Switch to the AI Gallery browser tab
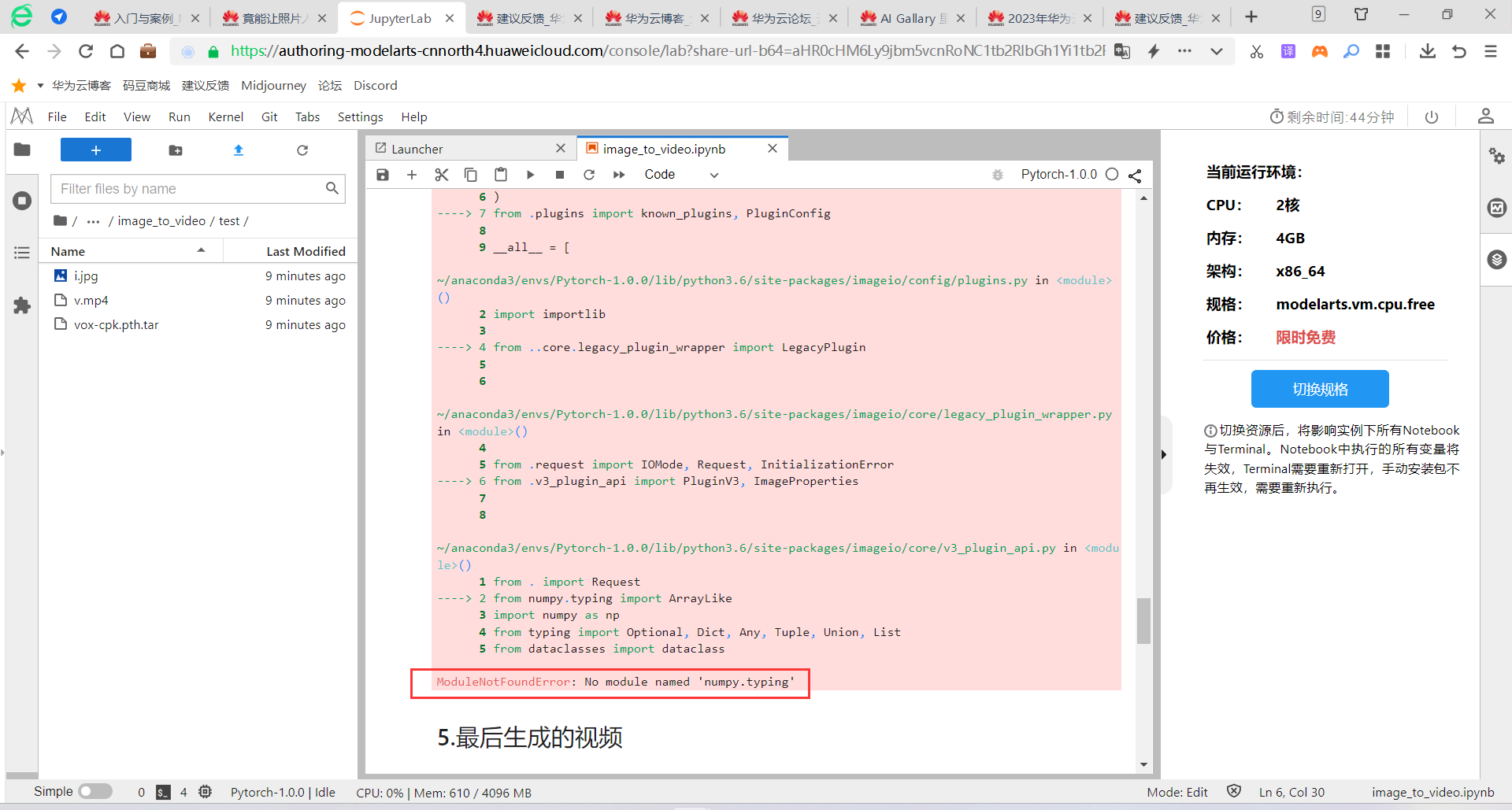 pyautogui.click(x=912, y=18)
